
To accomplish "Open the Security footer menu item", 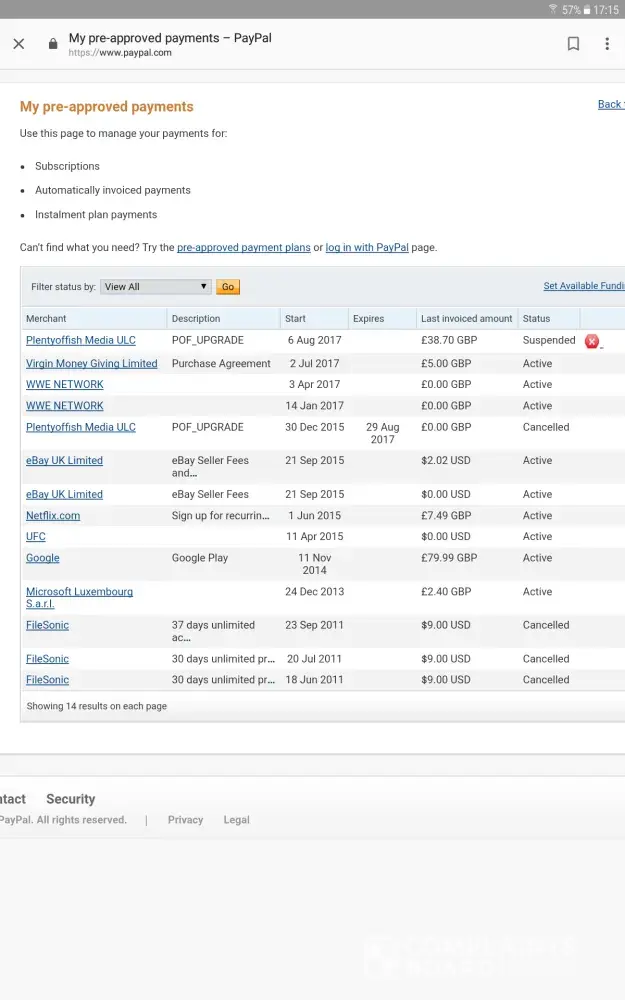I will [70, 799].
